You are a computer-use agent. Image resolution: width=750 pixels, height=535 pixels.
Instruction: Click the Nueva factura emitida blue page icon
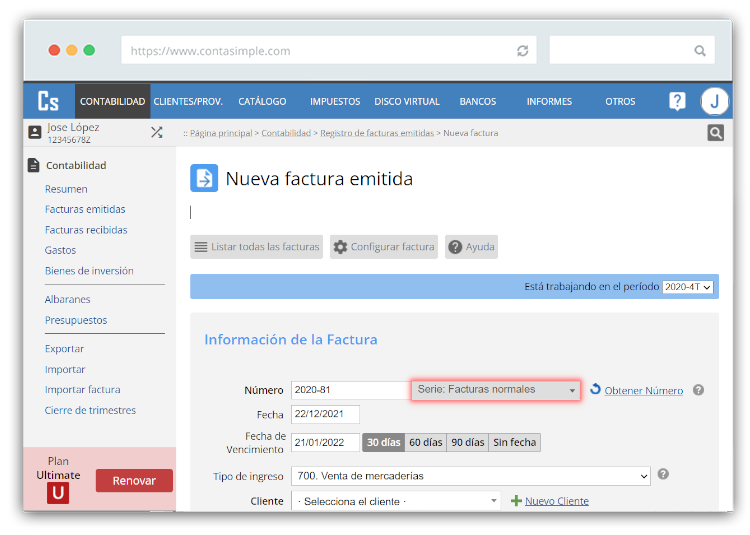[204, 178]
